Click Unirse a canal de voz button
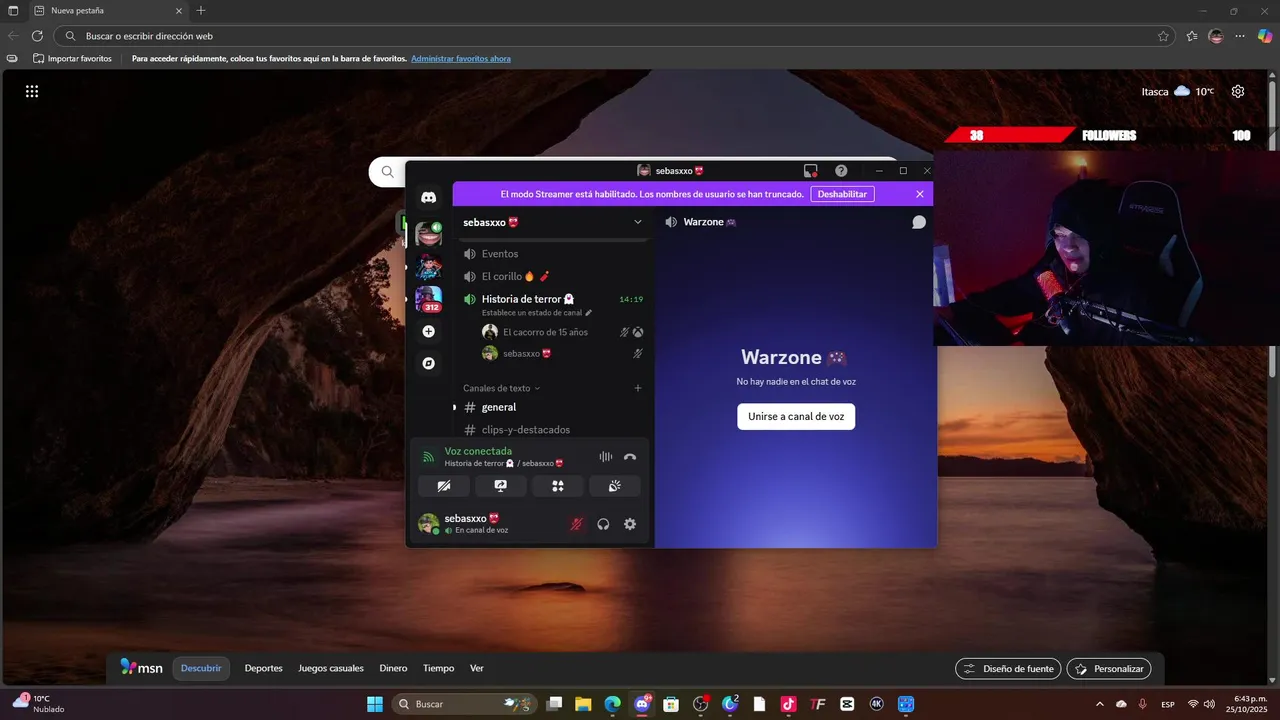This screenshot has height=720, width=1280. (796, 416)
